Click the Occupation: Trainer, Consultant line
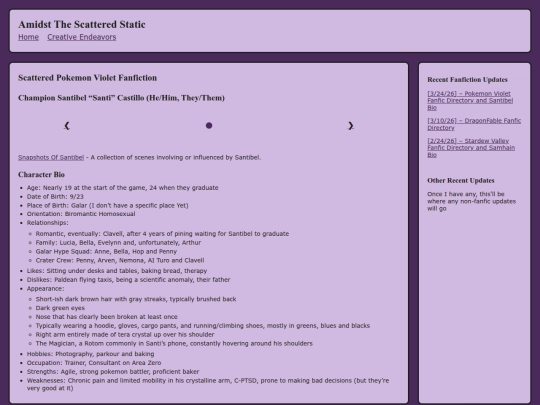 coord(94,363)
